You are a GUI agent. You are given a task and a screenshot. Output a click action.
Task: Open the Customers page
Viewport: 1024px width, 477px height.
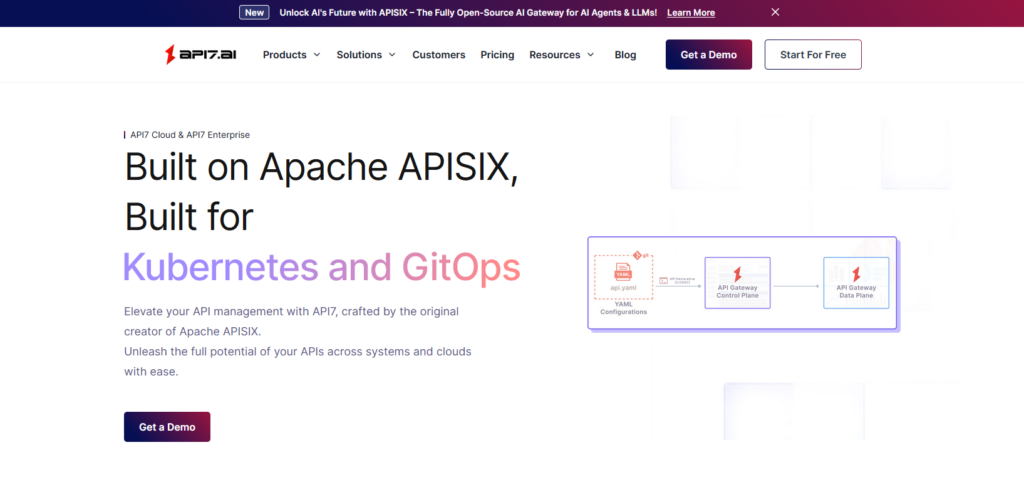coord(438,55)
